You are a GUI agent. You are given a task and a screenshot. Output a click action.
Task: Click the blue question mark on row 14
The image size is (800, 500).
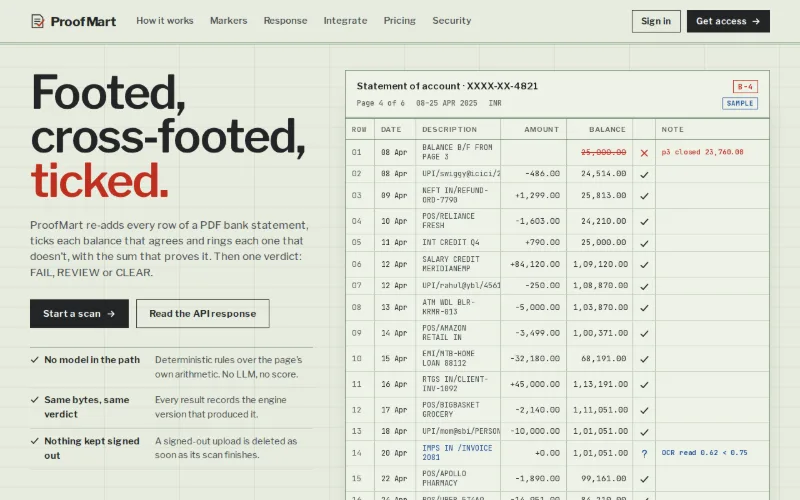(x=644, y=454)
